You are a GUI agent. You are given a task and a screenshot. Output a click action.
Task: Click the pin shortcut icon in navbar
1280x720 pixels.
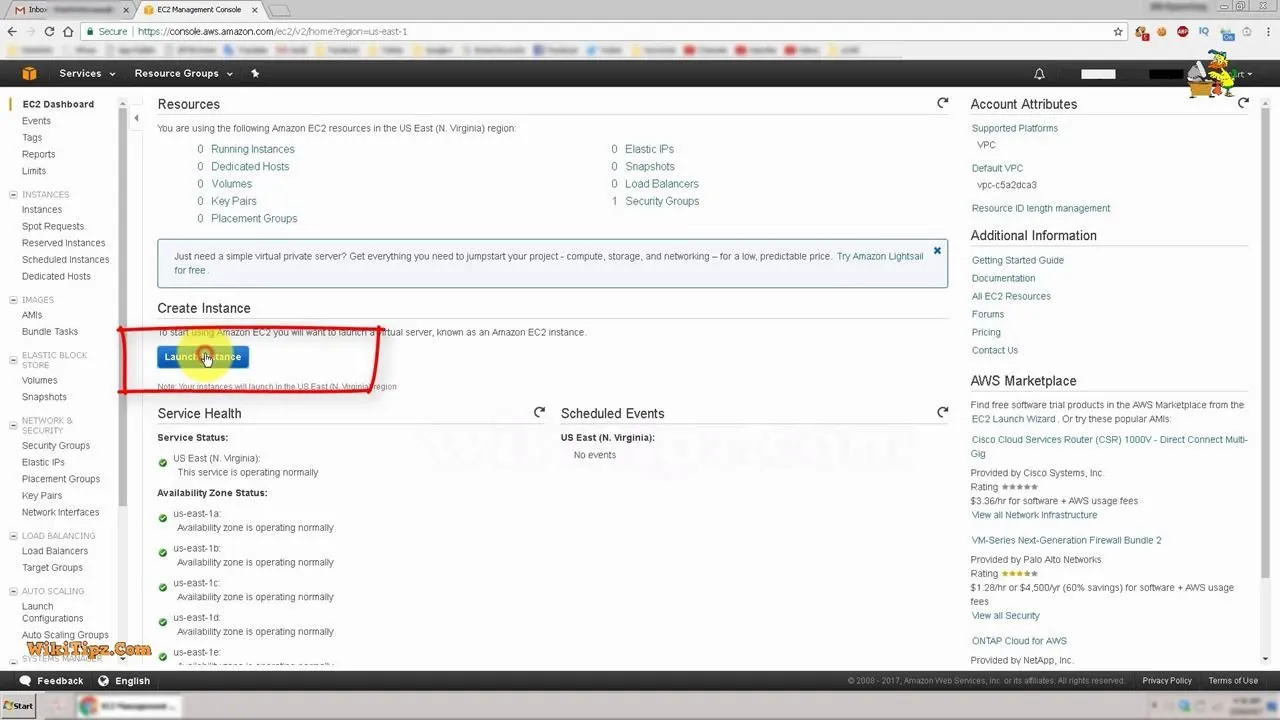[x=255, y=73]
